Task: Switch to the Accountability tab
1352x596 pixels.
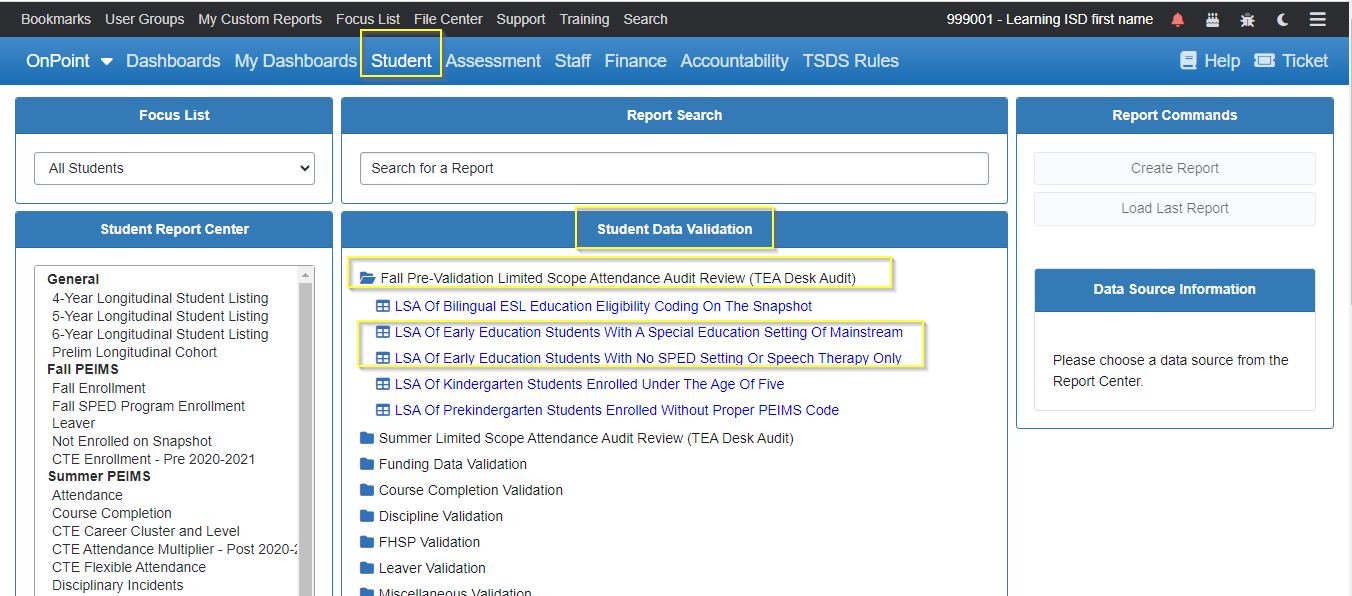Action: click(734, 61)
